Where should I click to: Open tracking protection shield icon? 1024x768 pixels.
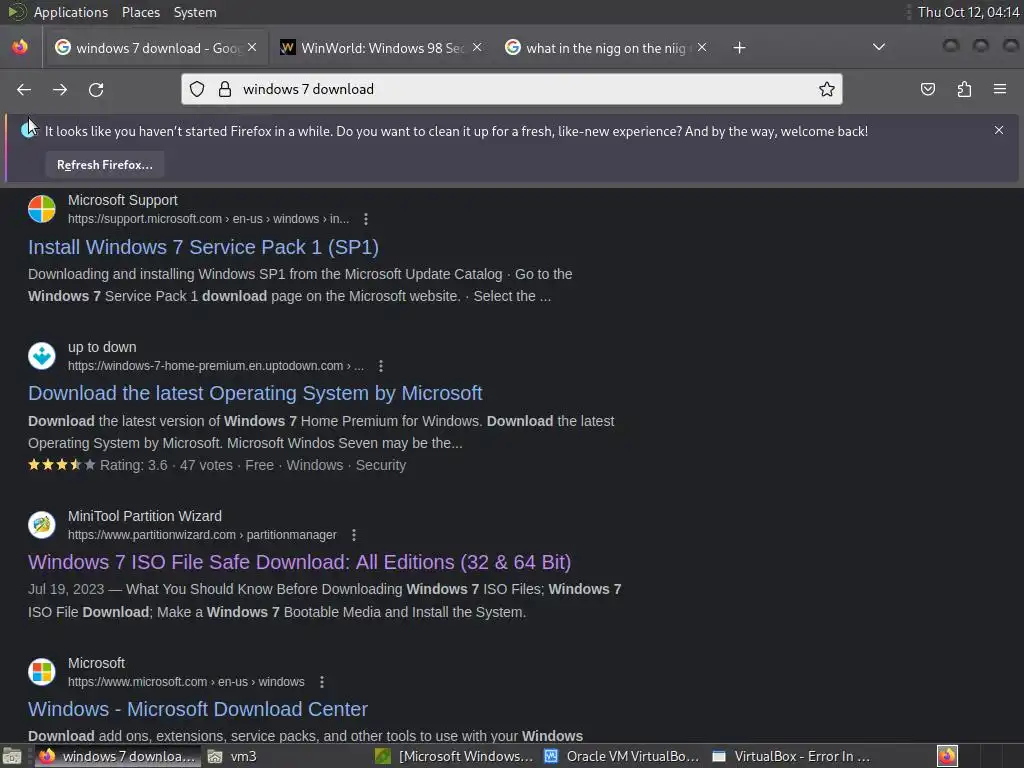[x=197, y=89]
